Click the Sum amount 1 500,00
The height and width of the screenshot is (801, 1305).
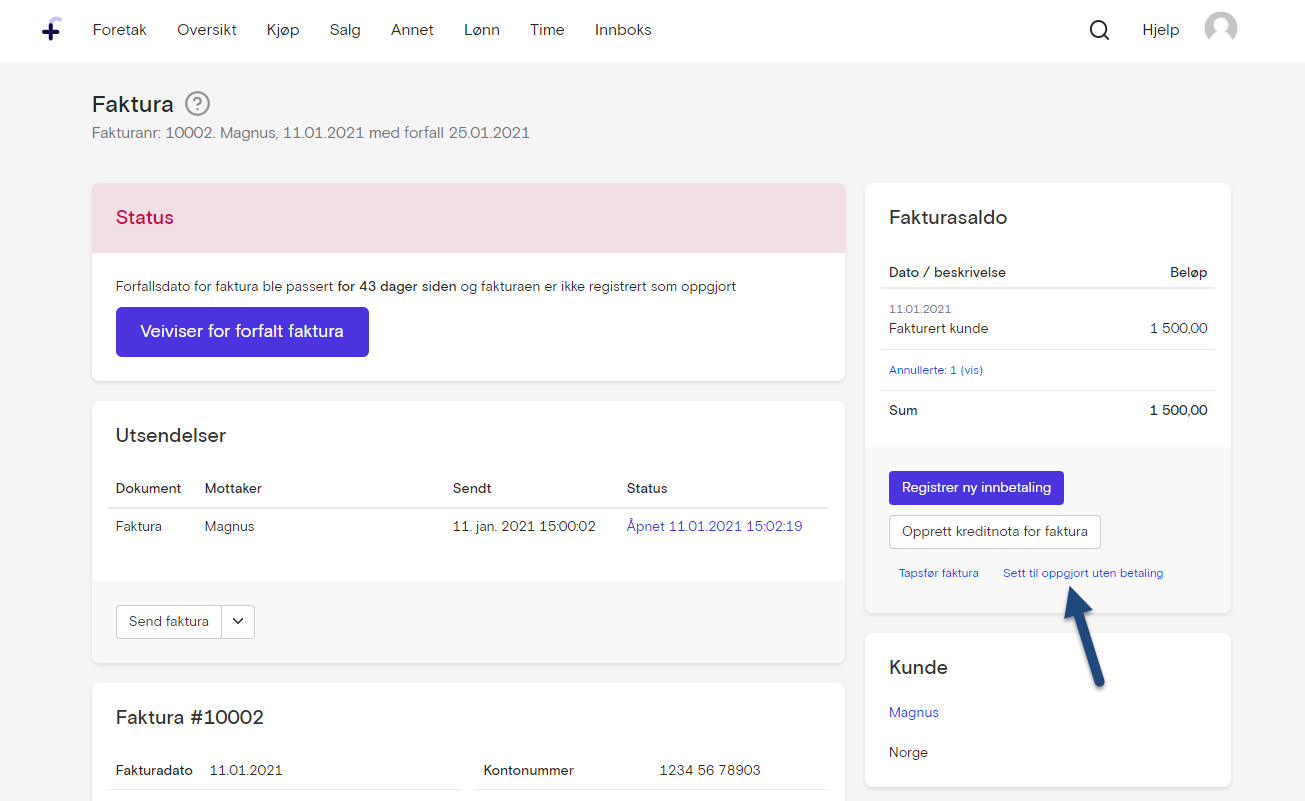pyautogui.click(x=1178, y=410)
